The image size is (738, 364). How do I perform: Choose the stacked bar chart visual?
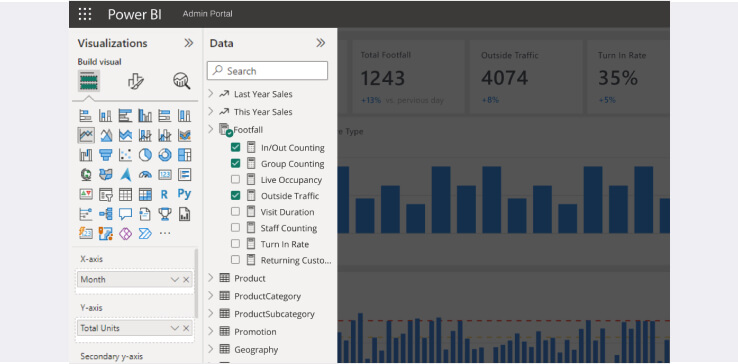(x=86, y=115)
